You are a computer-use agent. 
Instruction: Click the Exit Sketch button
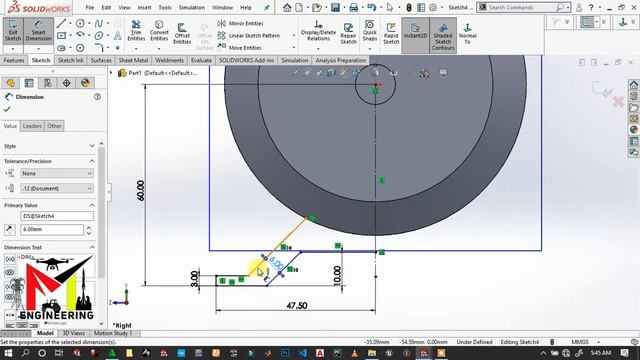pyautogui.click(x=13, y=31)
